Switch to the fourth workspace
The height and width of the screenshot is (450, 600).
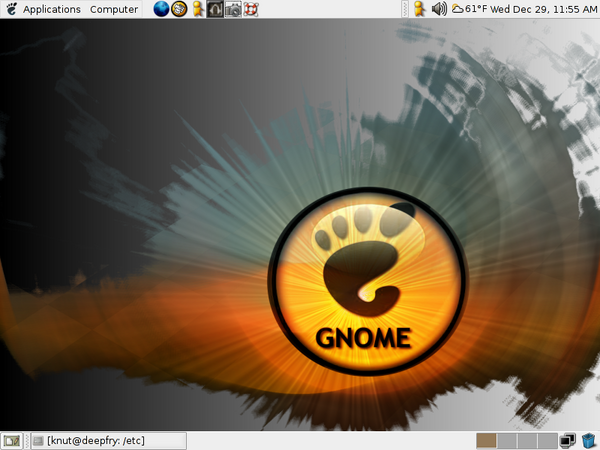547,441
